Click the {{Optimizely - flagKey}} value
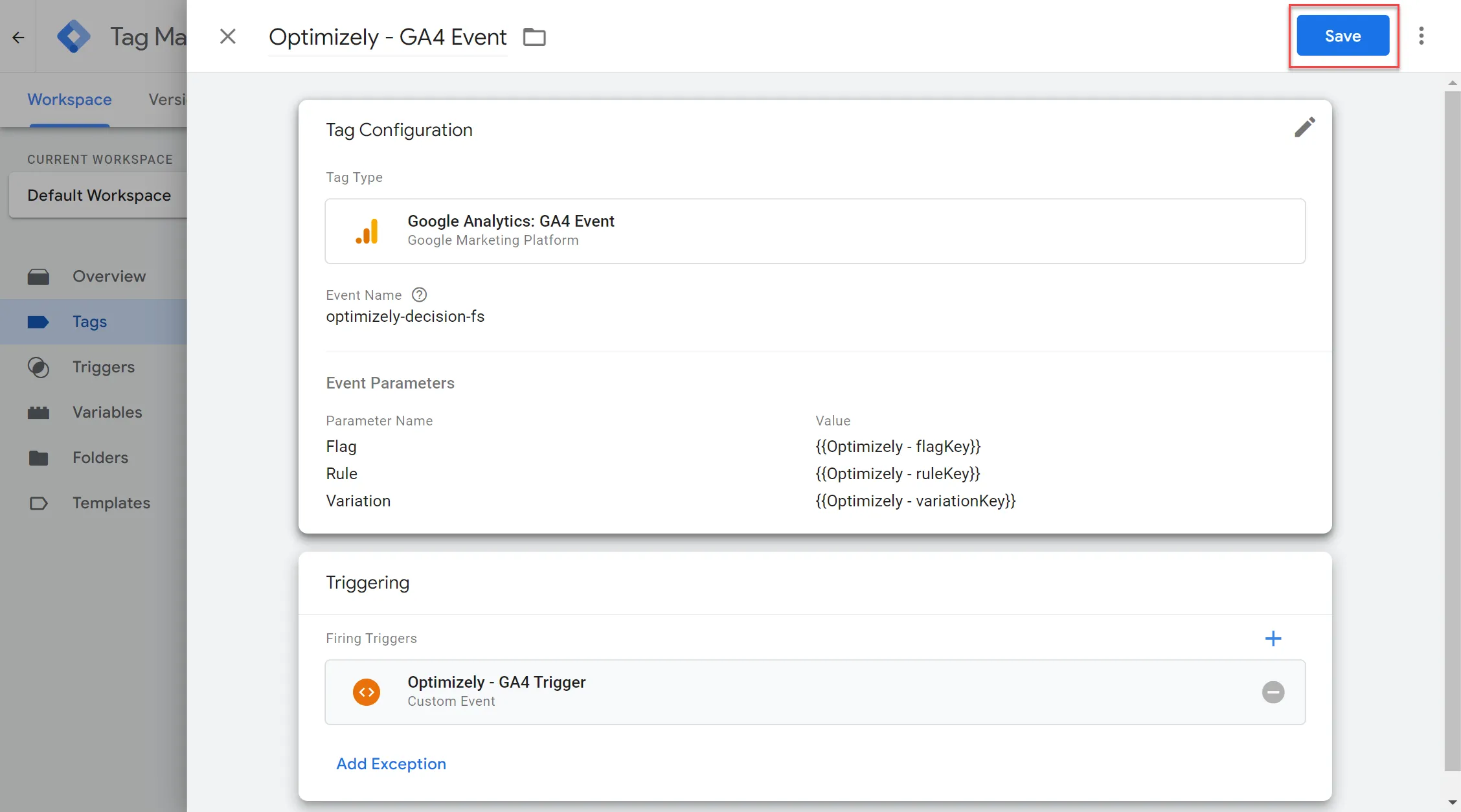The image size is (1461, 812). 898,447
